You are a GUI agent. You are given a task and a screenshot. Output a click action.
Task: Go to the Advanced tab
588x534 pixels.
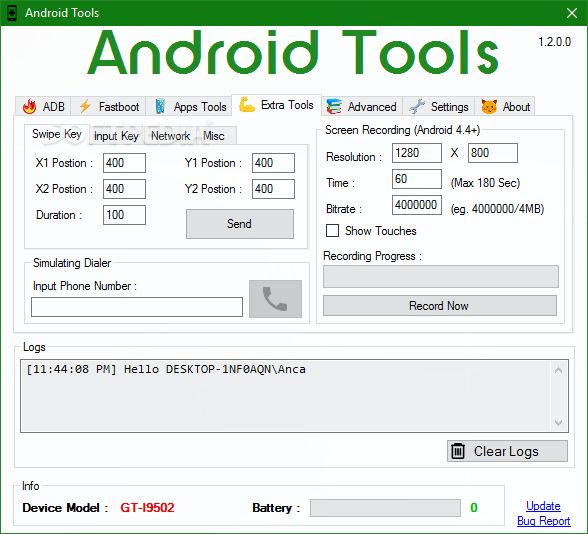click(362, 106)
